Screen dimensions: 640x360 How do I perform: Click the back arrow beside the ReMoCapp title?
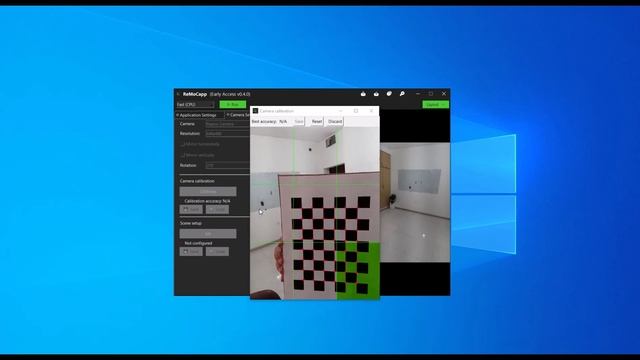(178, 94)
